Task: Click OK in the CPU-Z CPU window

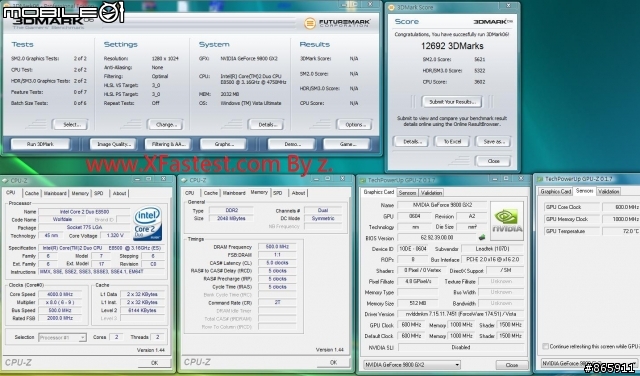Action: [154, 363]
